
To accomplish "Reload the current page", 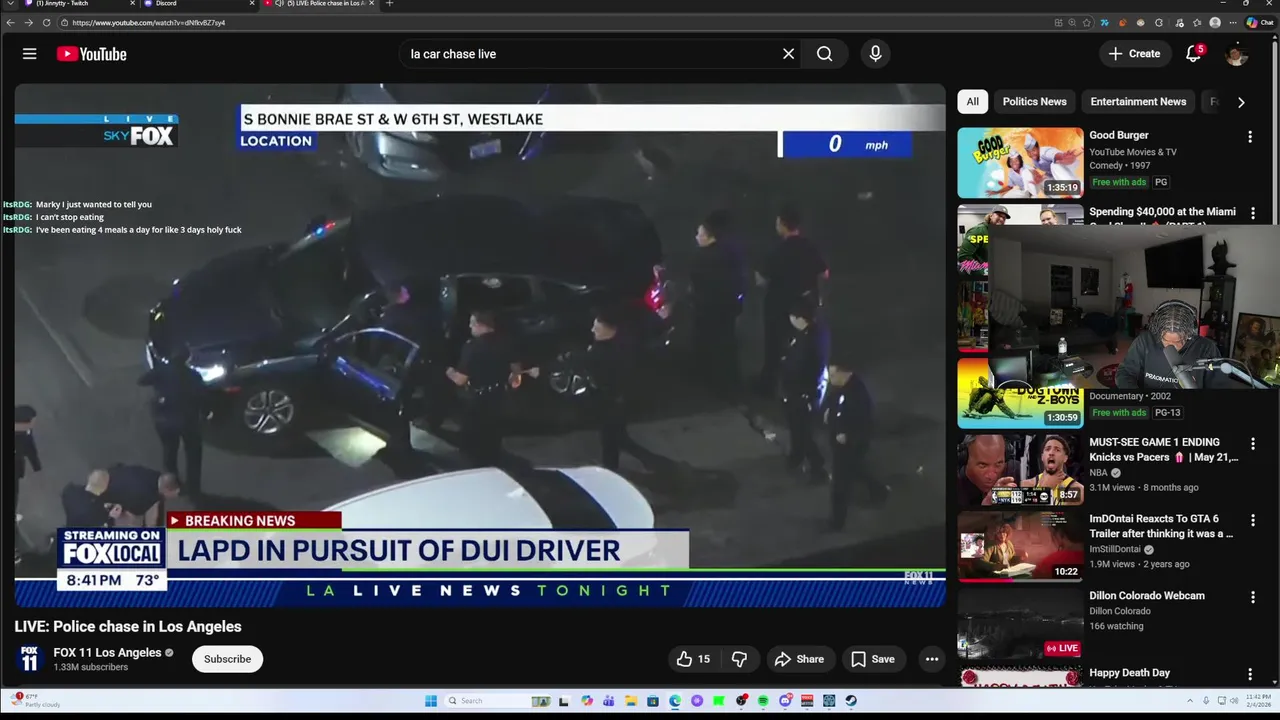I will click(46, 22).
